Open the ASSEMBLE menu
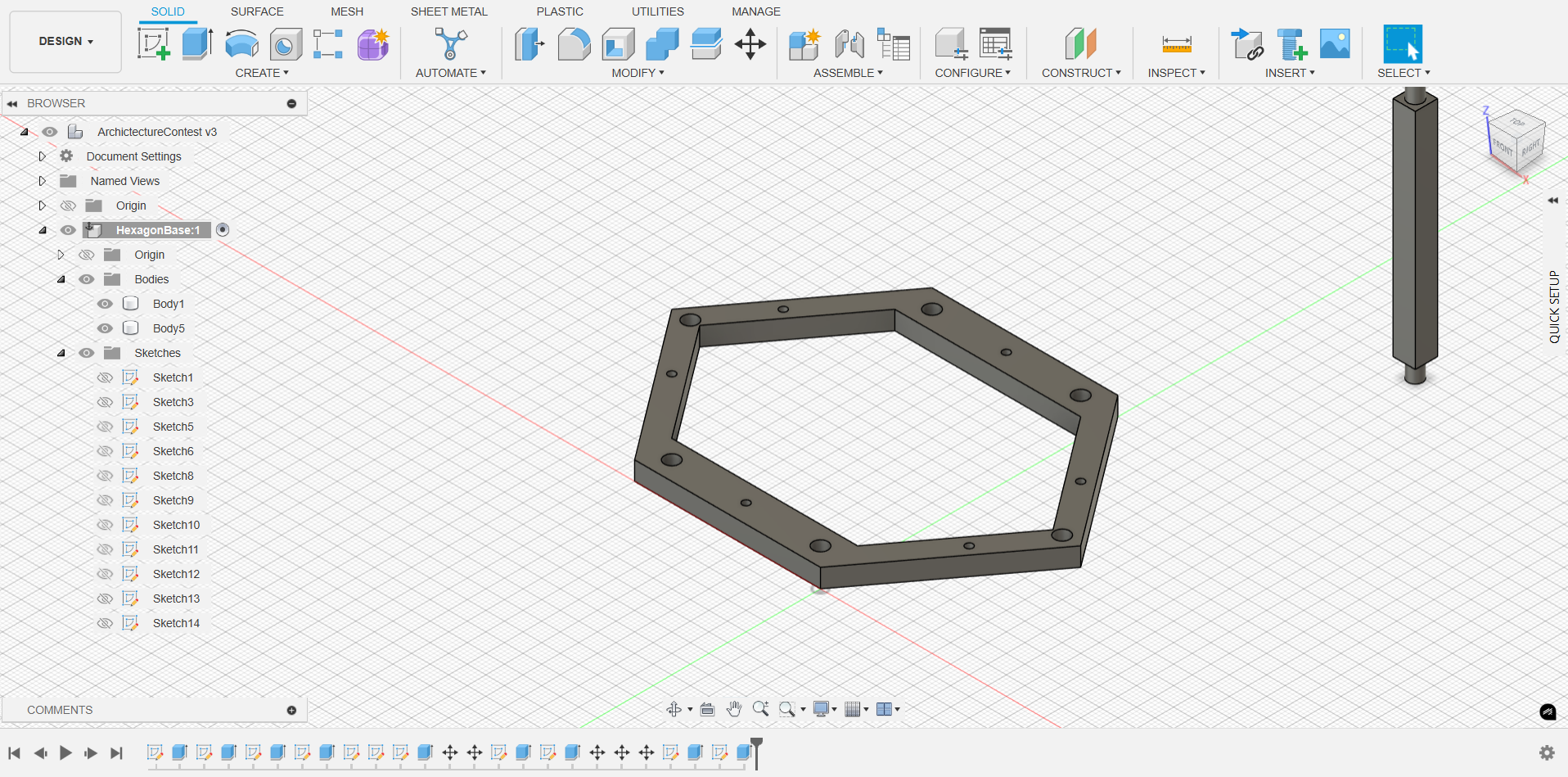 click(848, 73)
